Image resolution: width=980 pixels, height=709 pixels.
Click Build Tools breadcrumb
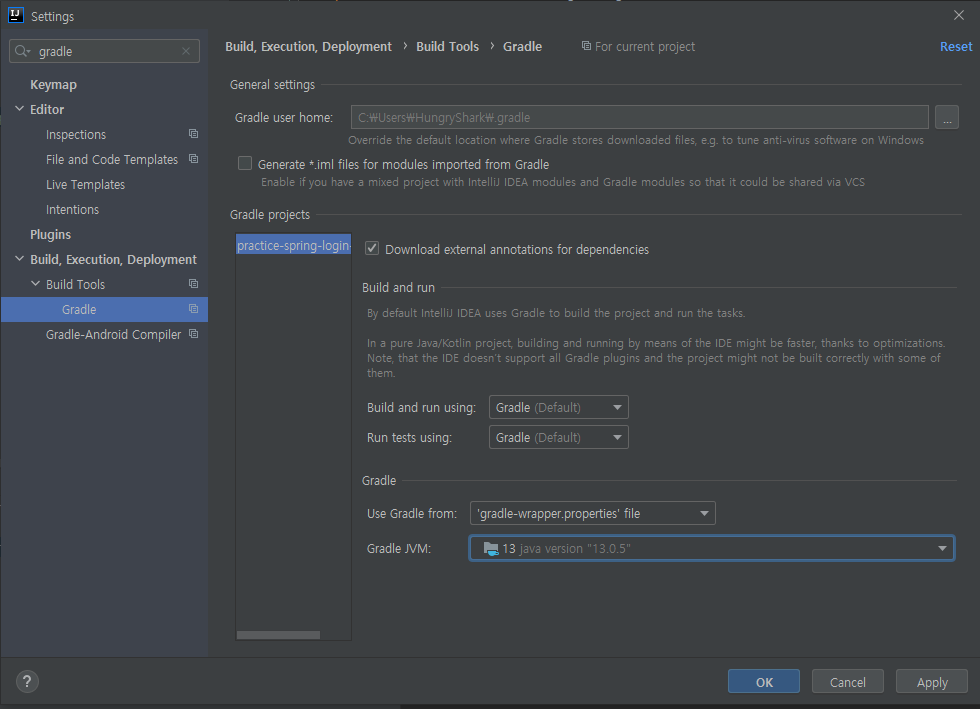[448, 46]
